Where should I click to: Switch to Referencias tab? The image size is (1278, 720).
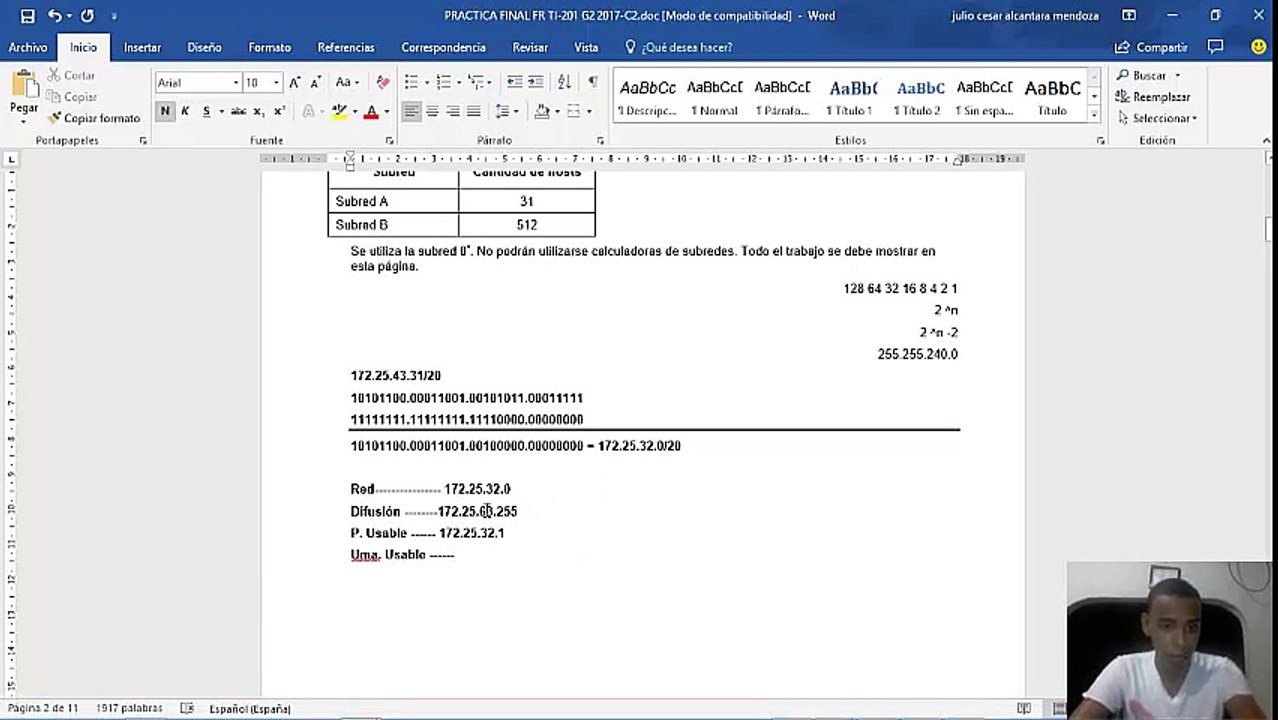pyautogui.click(x=346, y=47)
